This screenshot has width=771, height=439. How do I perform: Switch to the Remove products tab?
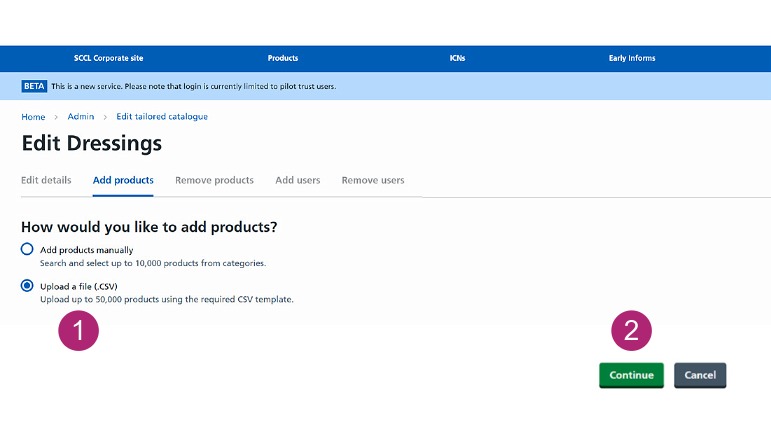point(214,180)
